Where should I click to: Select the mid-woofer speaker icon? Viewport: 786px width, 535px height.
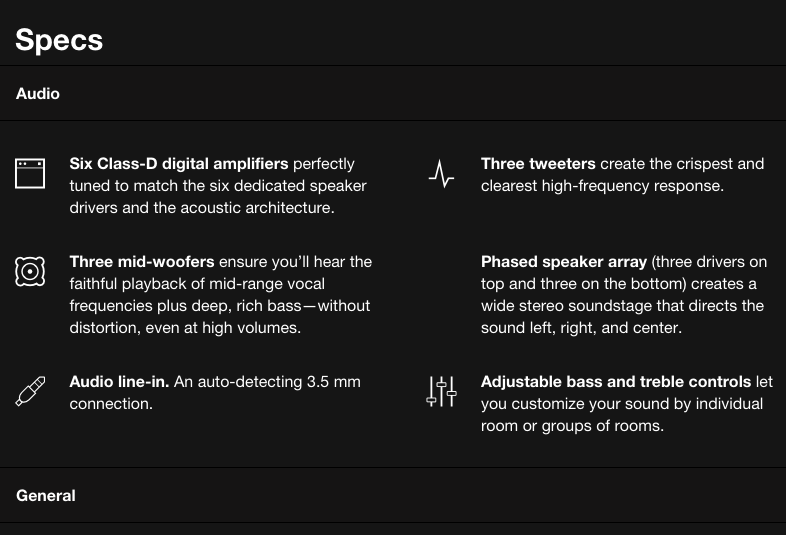30,271
